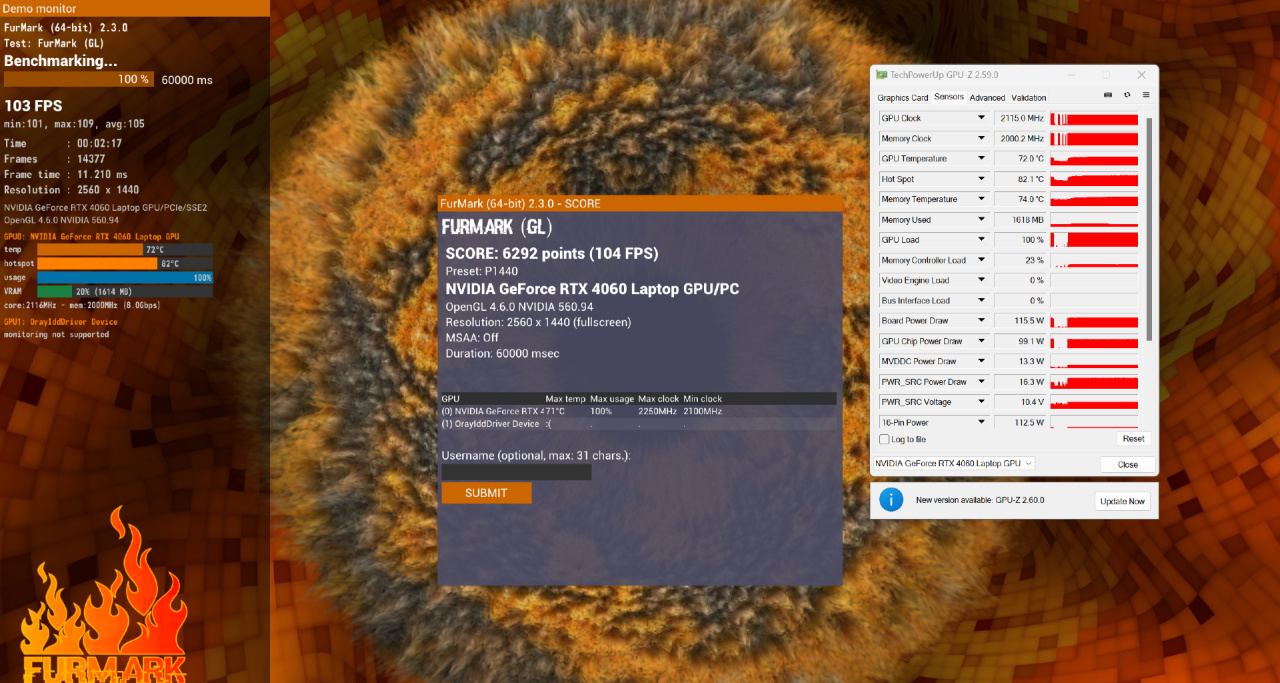Click the NVIDIA GeForce RTX row in score table
Image resolution: width=1280 pixels, height=683 pixels.
click(638, 411)
